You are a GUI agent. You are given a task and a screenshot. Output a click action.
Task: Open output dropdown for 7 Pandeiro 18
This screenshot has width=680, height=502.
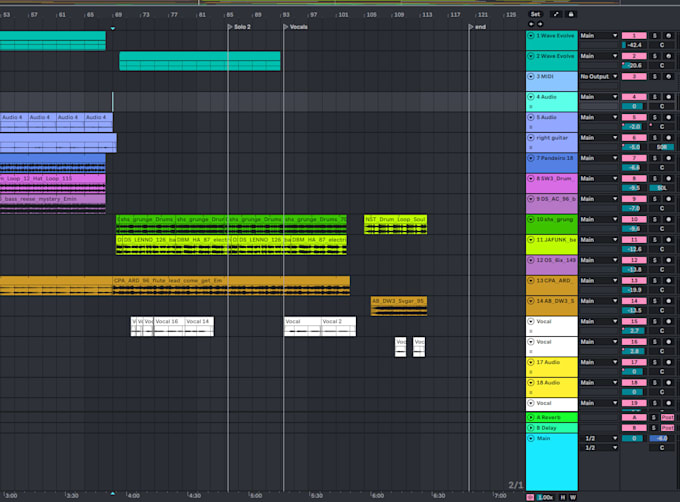pyautogui.click(x=599, y=158)
